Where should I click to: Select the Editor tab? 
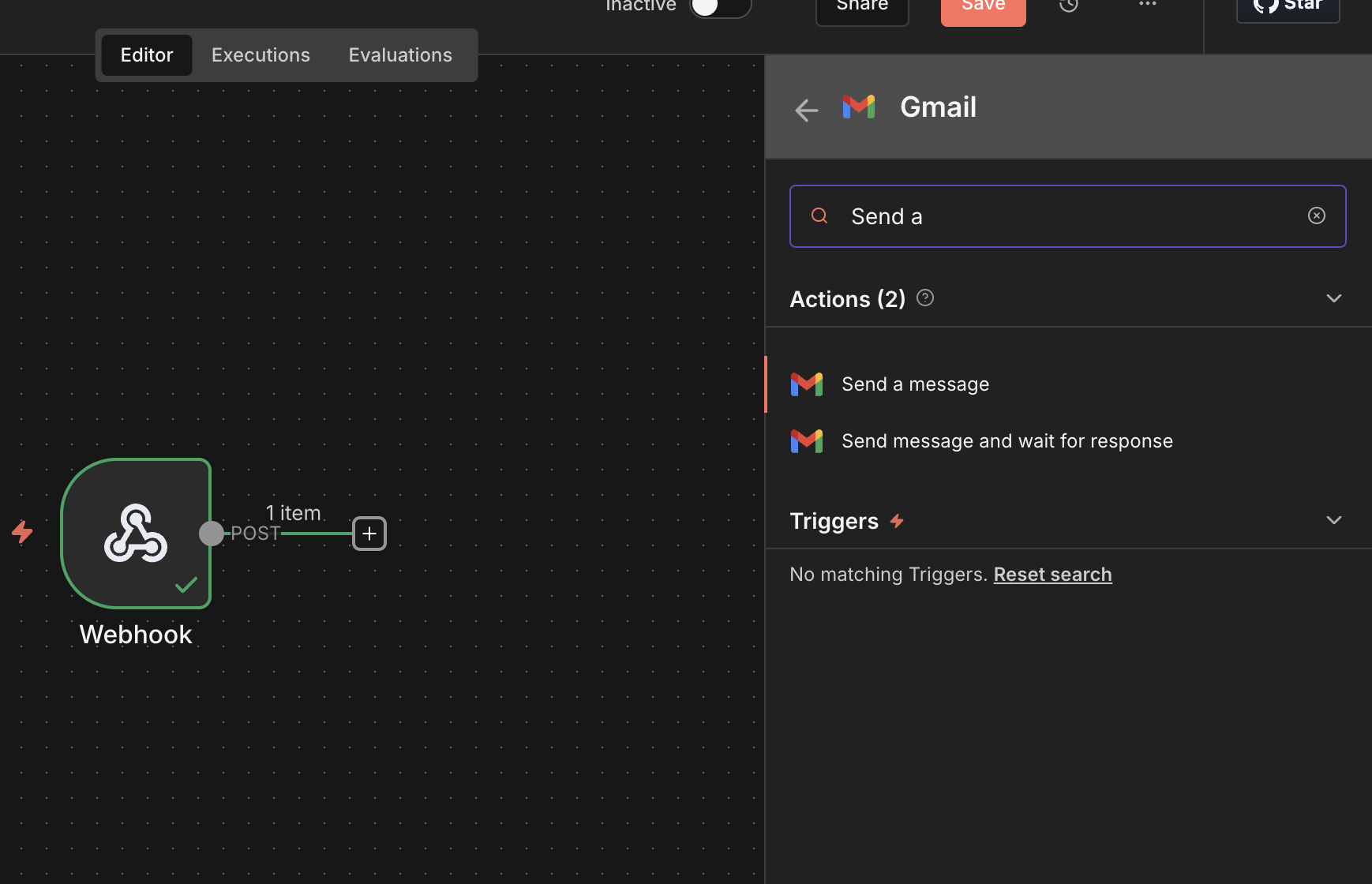pyautogui.click(x=147, y=55)
